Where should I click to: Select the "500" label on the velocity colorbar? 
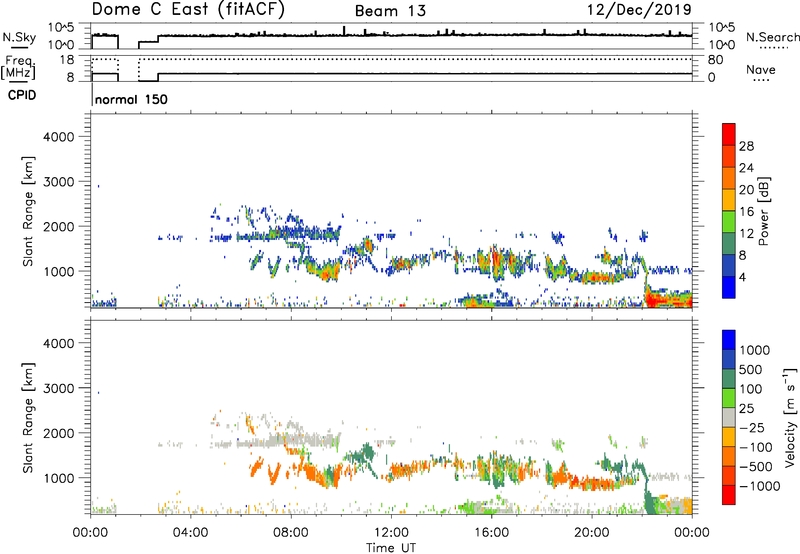[751, 369]
